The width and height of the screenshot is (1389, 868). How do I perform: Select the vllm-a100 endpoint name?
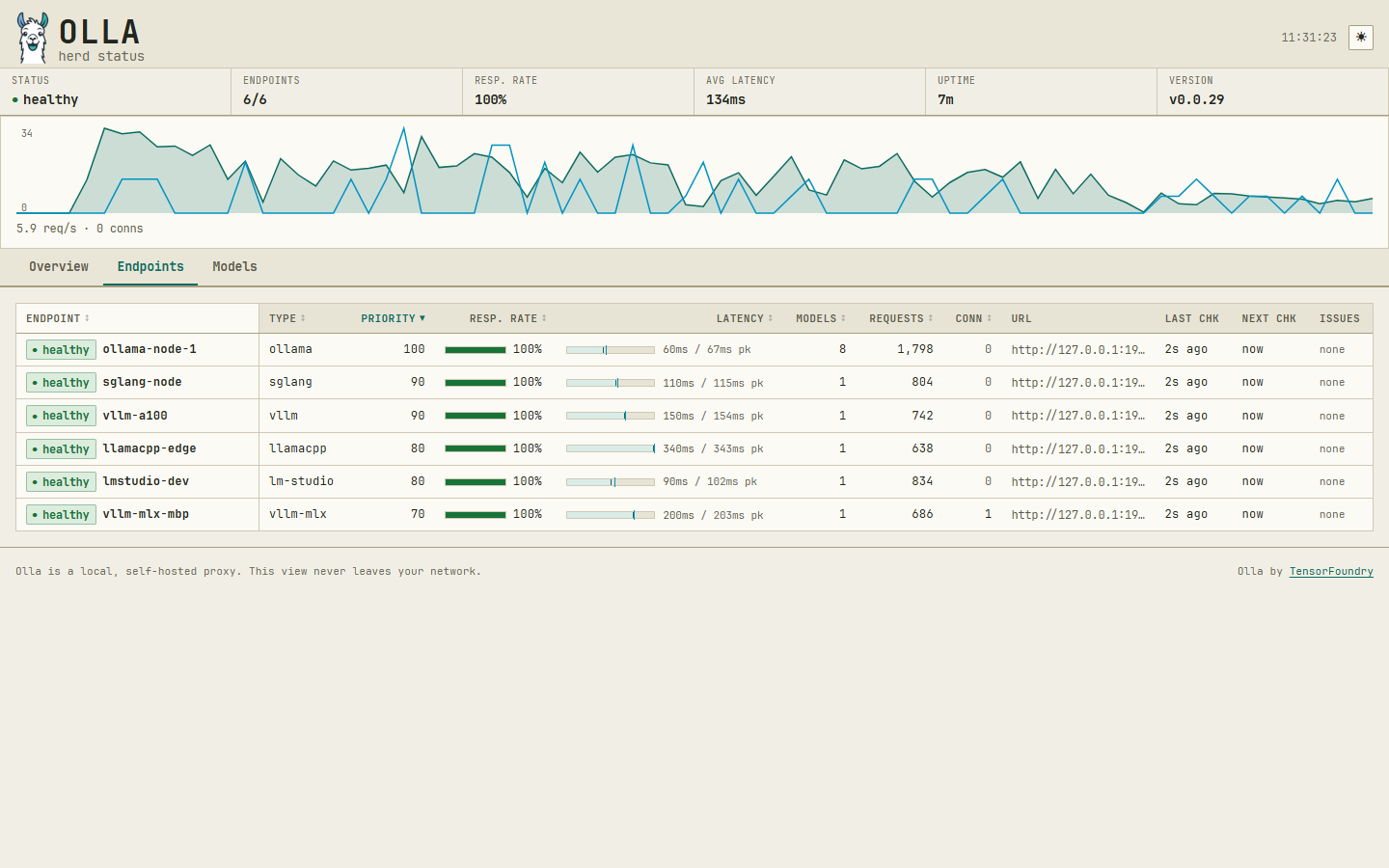click(135, 416)
